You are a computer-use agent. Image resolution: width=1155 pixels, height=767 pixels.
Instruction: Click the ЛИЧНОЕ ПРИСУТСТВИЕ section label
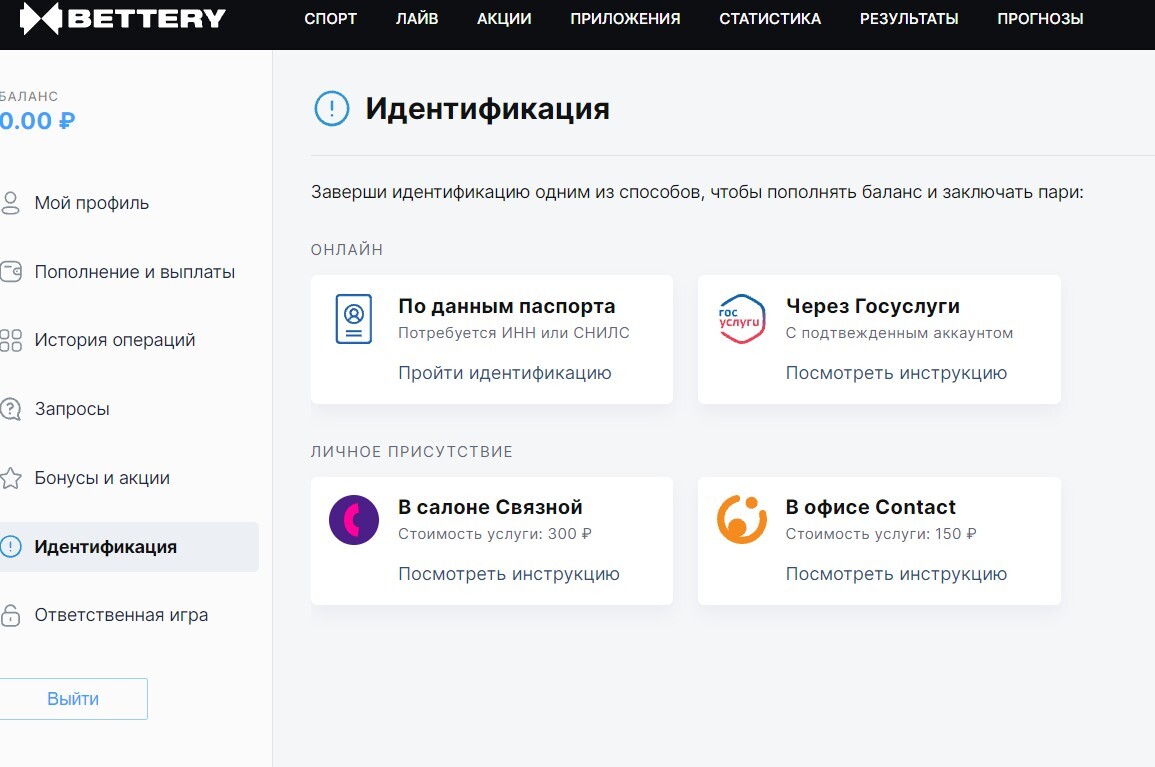[412, 452]
